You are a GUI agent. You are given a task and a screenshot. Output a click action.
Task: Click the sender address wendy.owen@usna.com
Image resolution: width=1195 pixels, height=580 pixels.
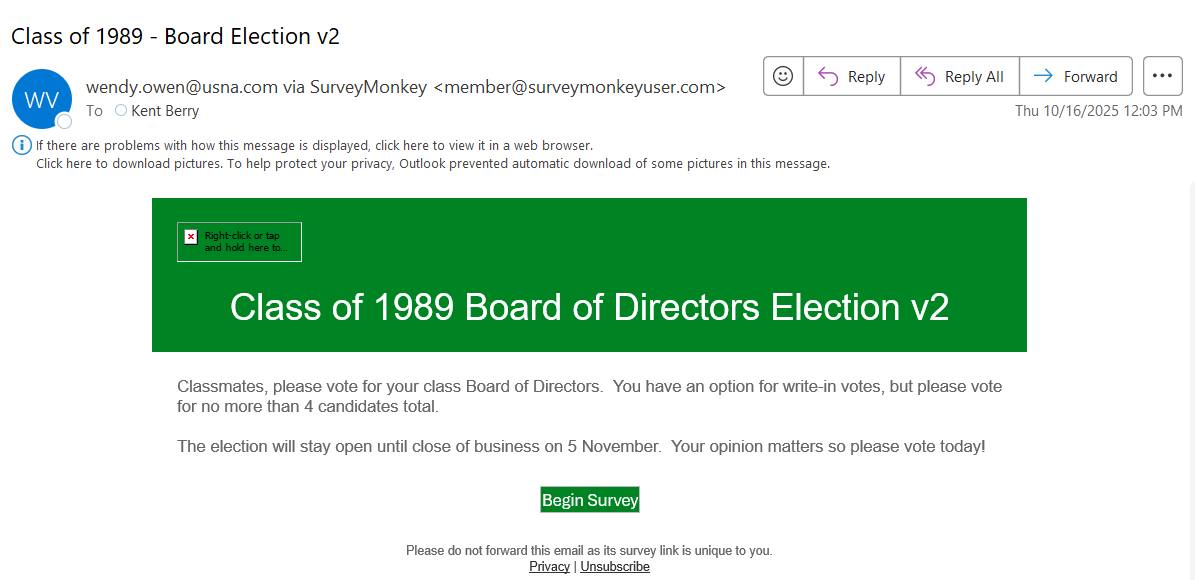point(182,87)
